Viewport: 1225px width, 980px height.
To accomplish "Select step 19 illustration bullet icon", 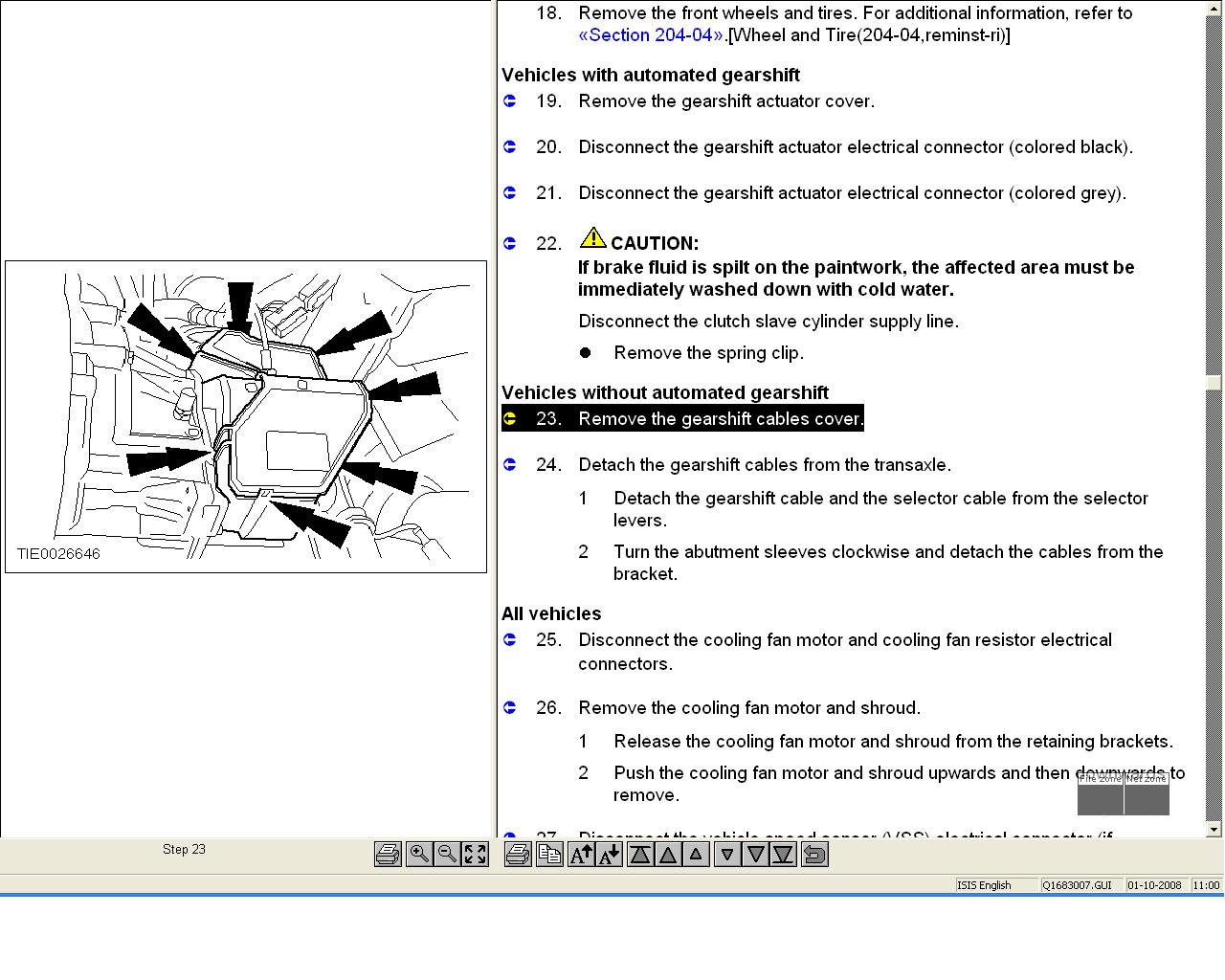I will pyautogui.click(x=510, y=100).
